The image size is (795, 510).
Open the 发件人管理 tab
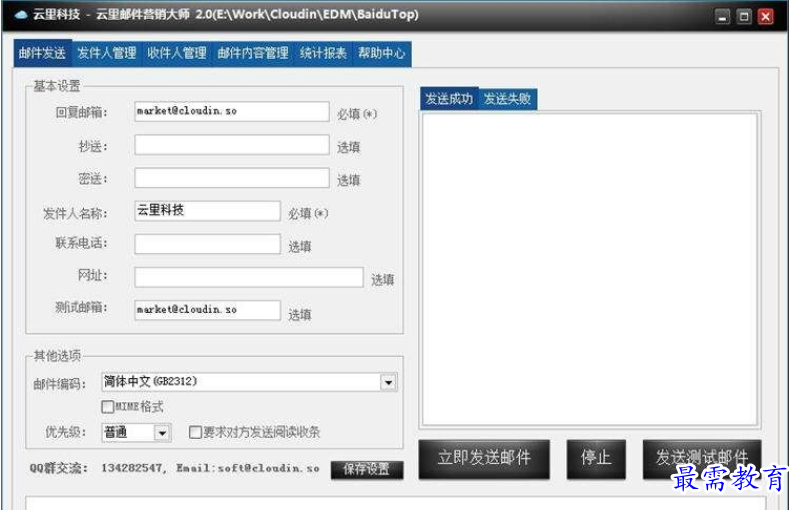(106, 53)
